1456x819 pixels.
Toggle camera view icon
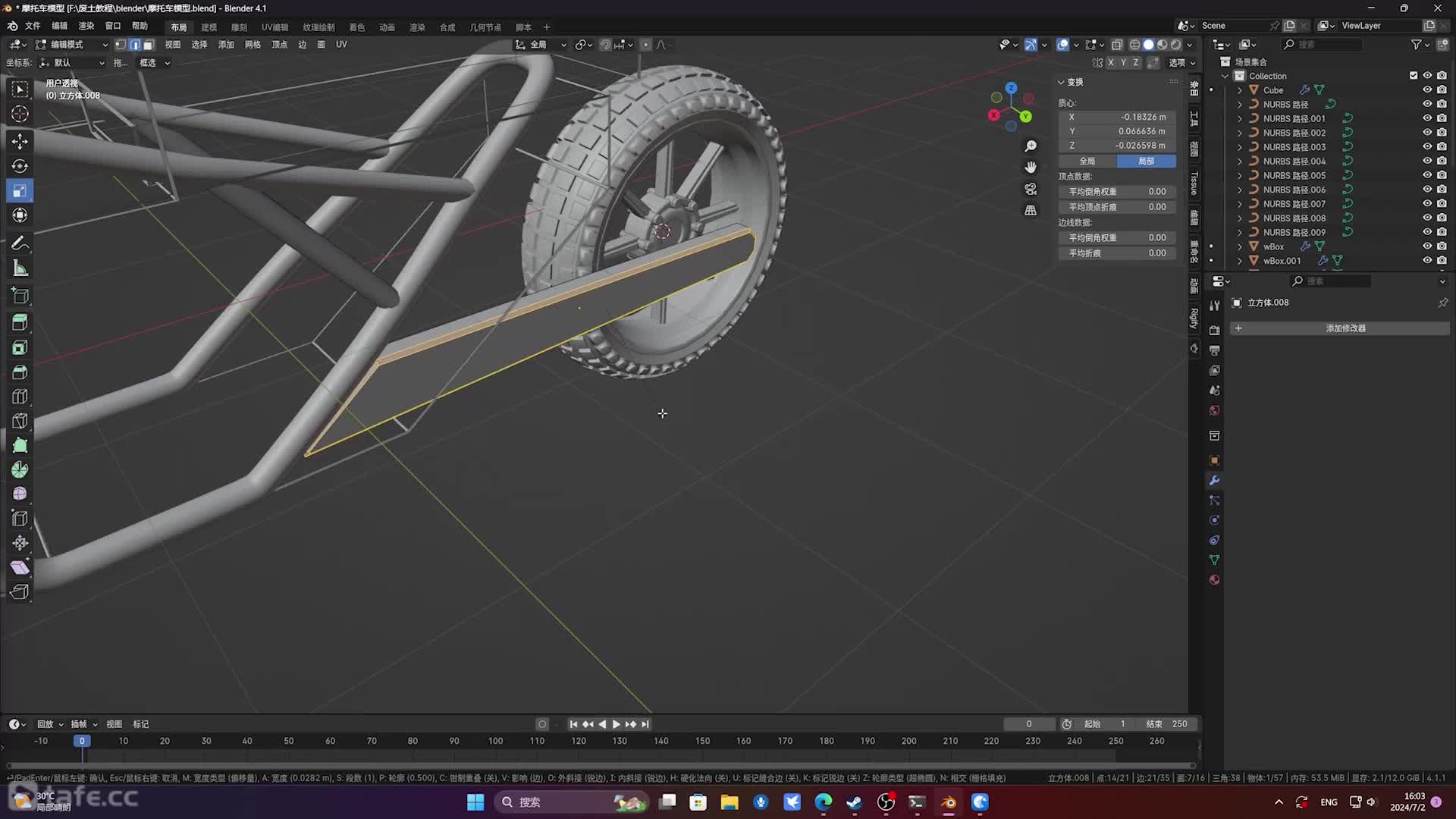pyautogui.click(x=1031, y=189)
